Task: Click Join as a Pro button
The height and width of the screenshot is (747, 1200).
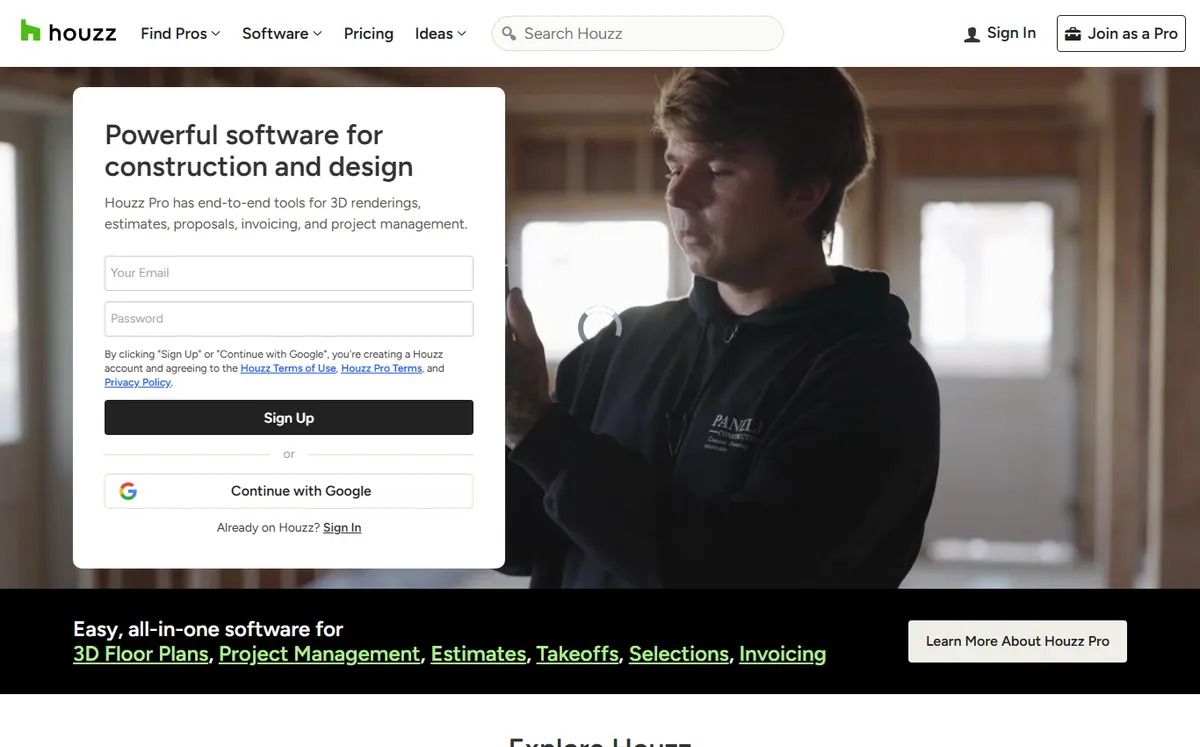Action: click(x=1121, y=33)
